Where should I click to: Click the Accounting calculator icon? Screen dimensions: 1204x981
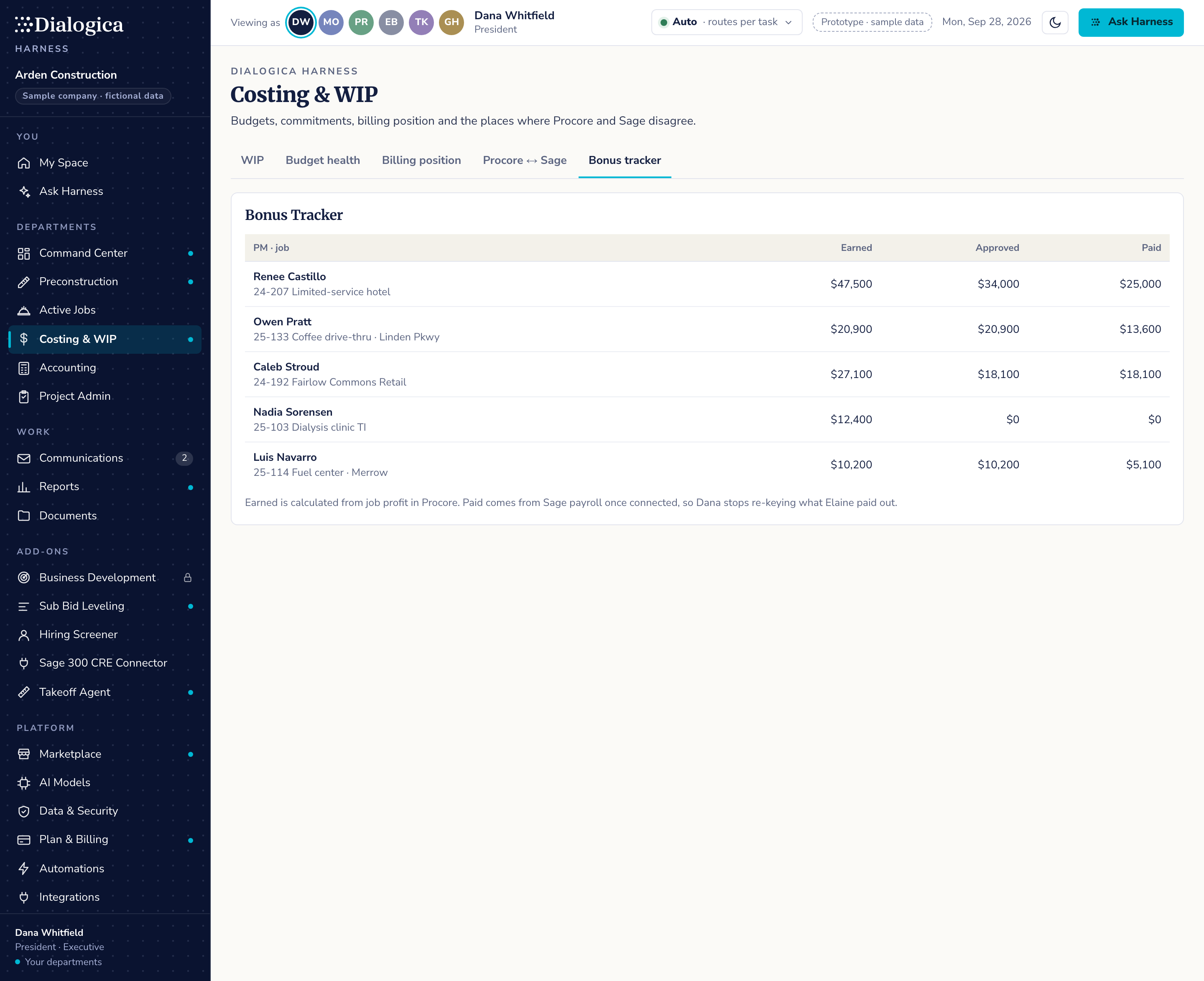(x=24, y=368)
